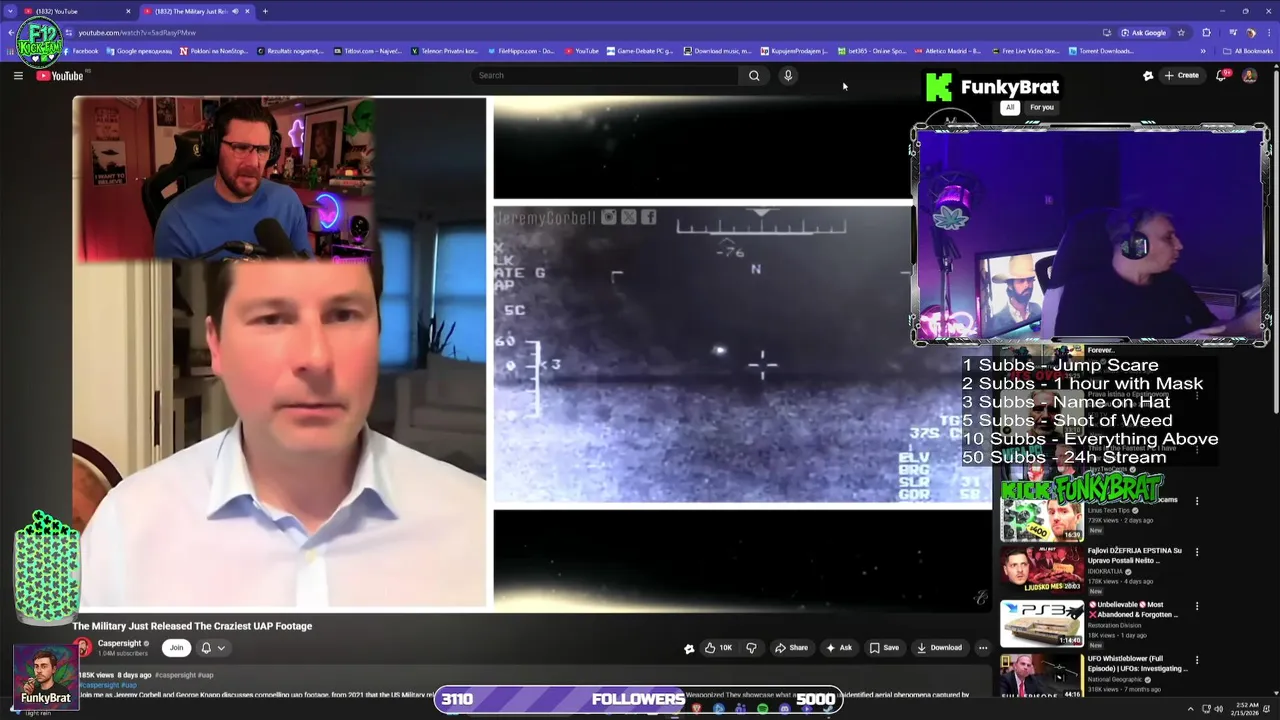Open the All Bookmarks folder
The width and height of the screenshot is (1280, 720).
coord(1248,51)
